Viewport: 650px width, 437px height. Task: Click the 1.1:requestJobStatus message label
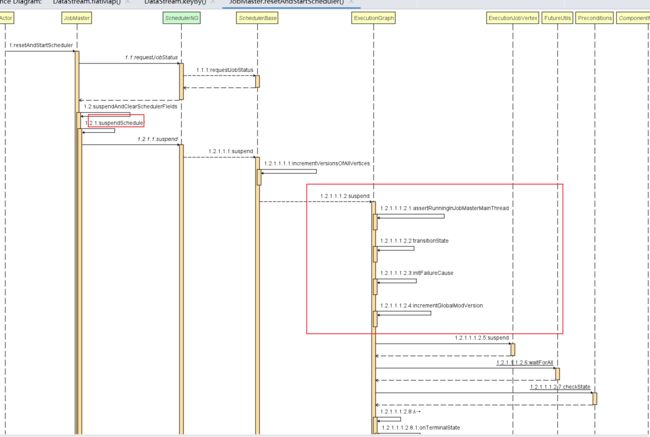click(151, 57)
